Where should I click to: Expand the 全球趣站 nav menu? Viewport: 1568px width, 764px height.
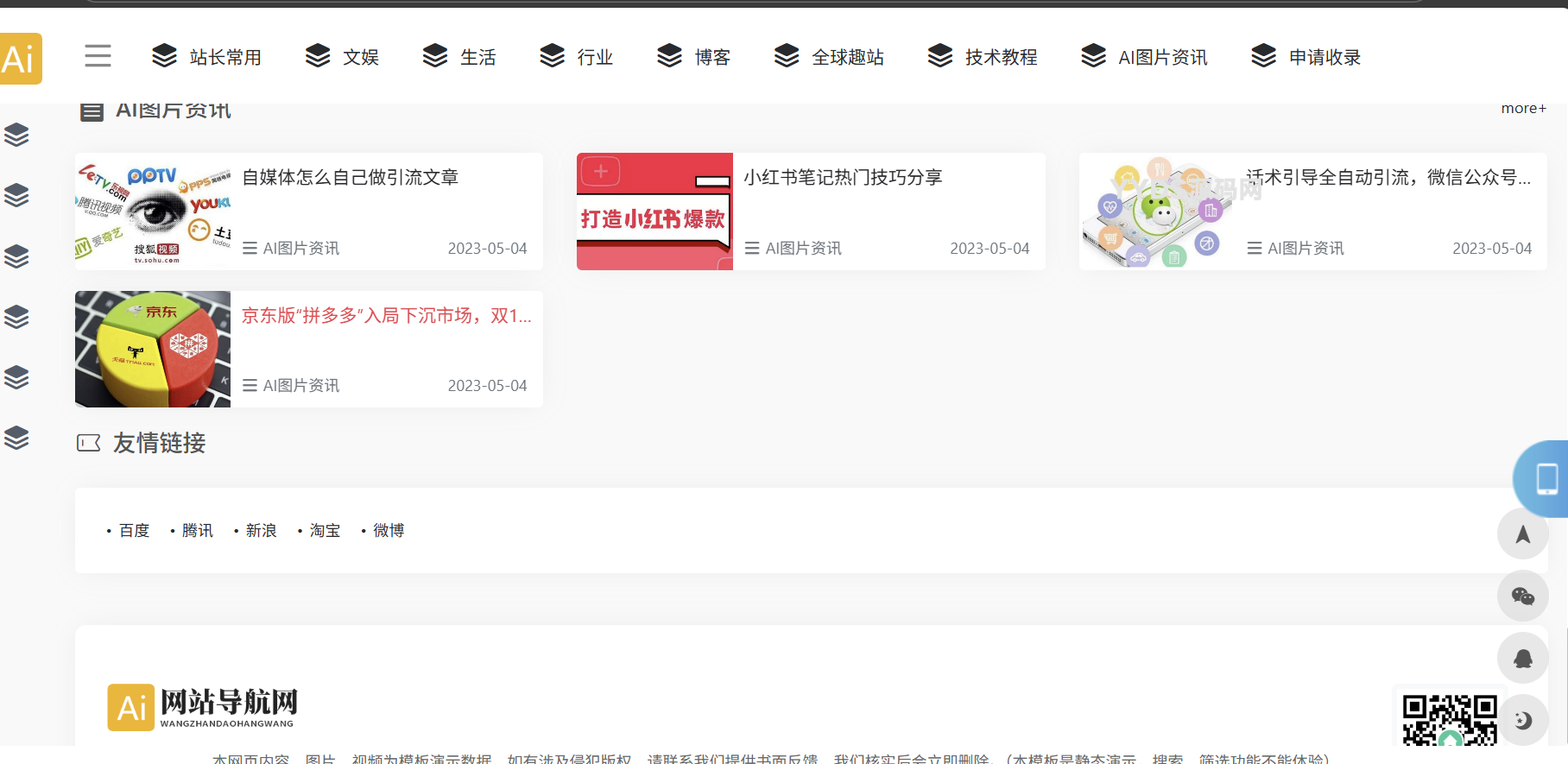pos(829,57)
